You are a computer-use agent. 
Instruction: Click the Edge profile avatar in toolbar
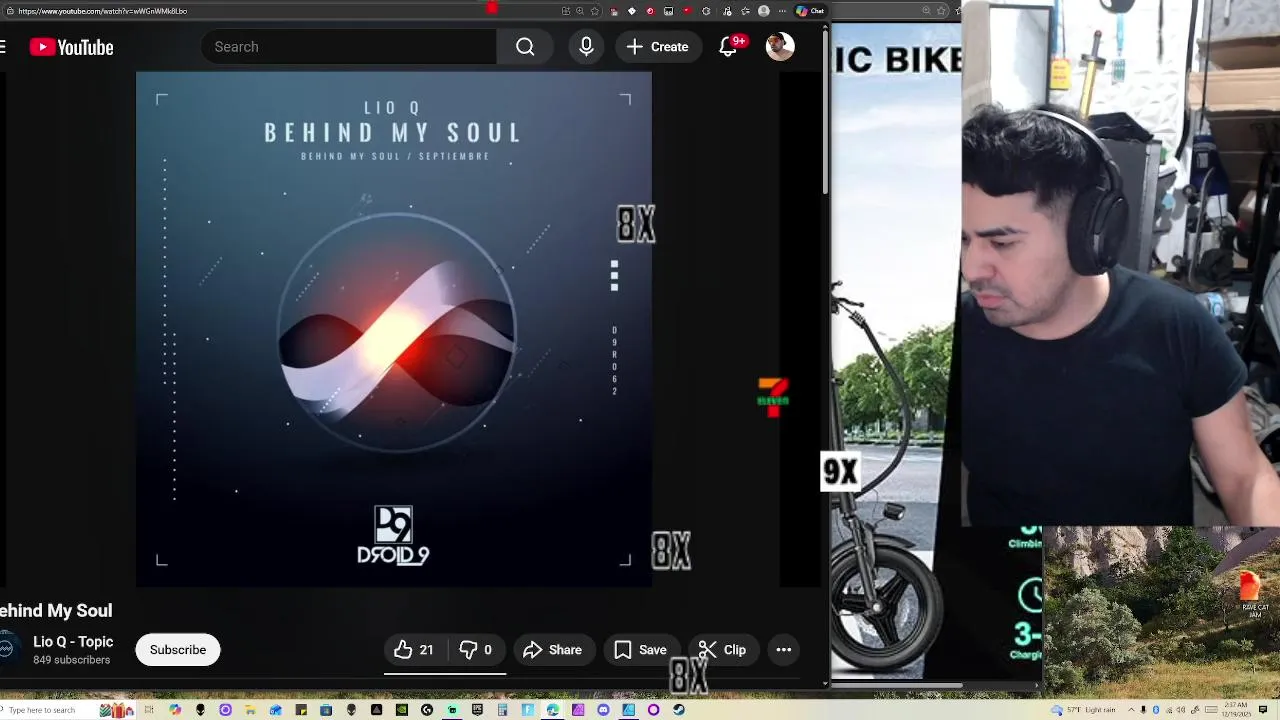764,11
